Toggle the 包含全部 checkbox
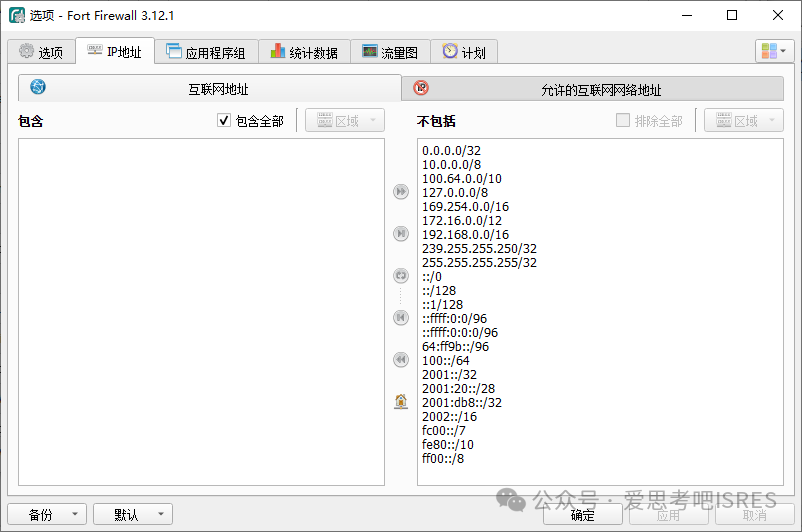The height and width of the screenshot is (532, 802). pos(225,121)
